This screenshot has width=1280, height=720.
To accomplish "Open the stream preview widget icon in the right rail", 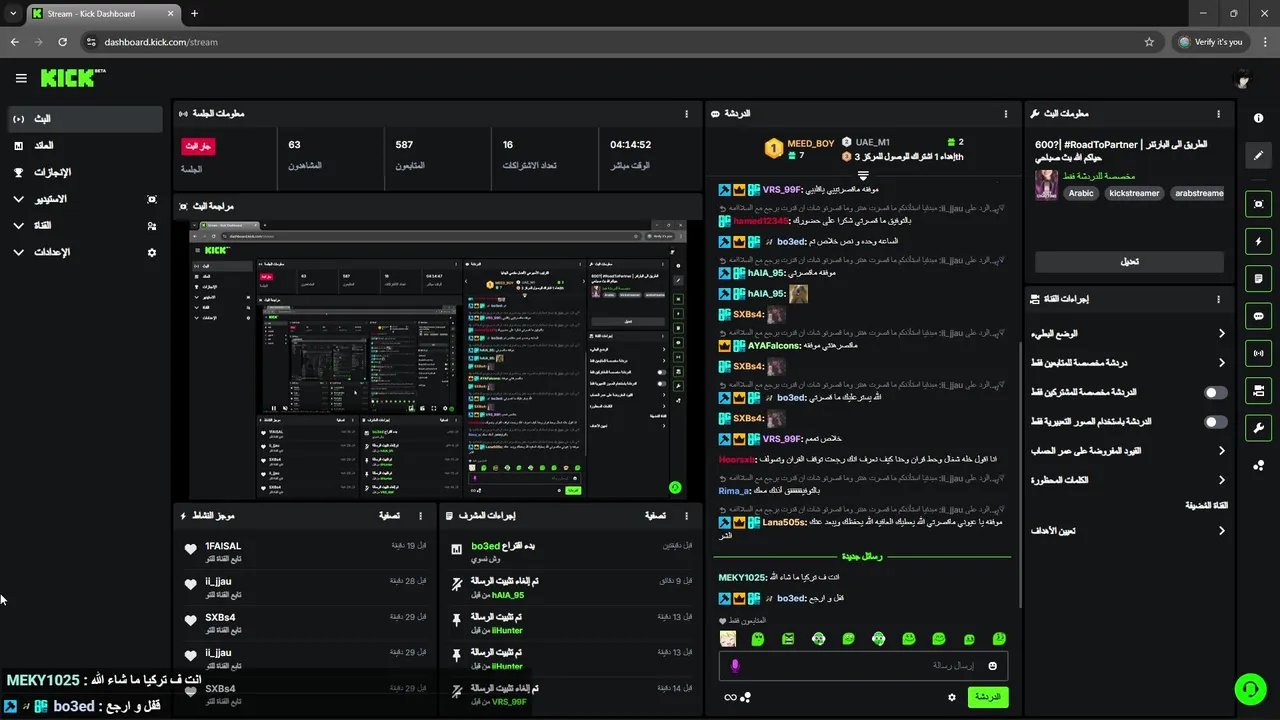I will [1258, 204].
